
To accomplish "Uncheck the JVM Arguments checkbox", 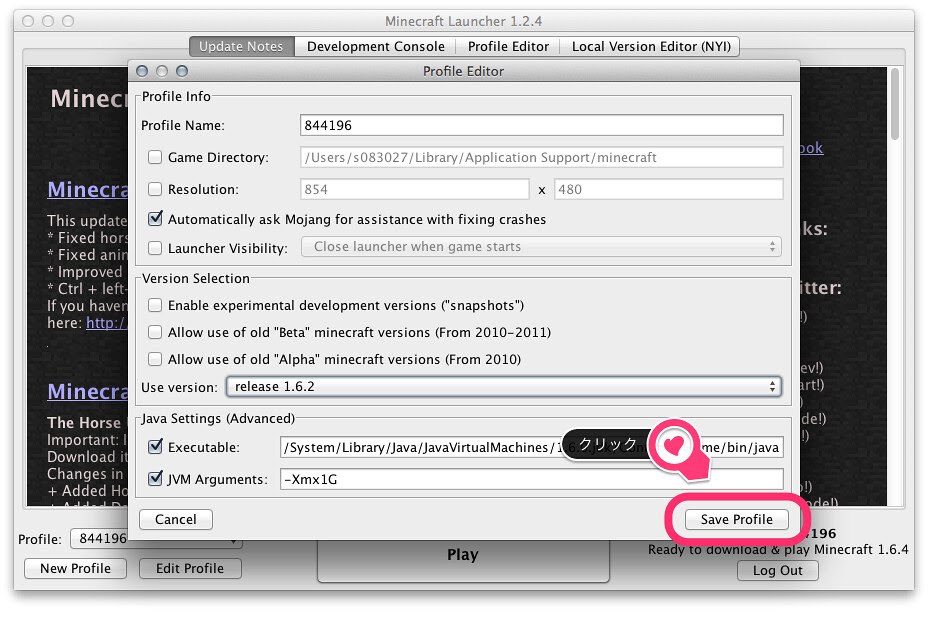I will pyautogui.click(x=155, y=479).
